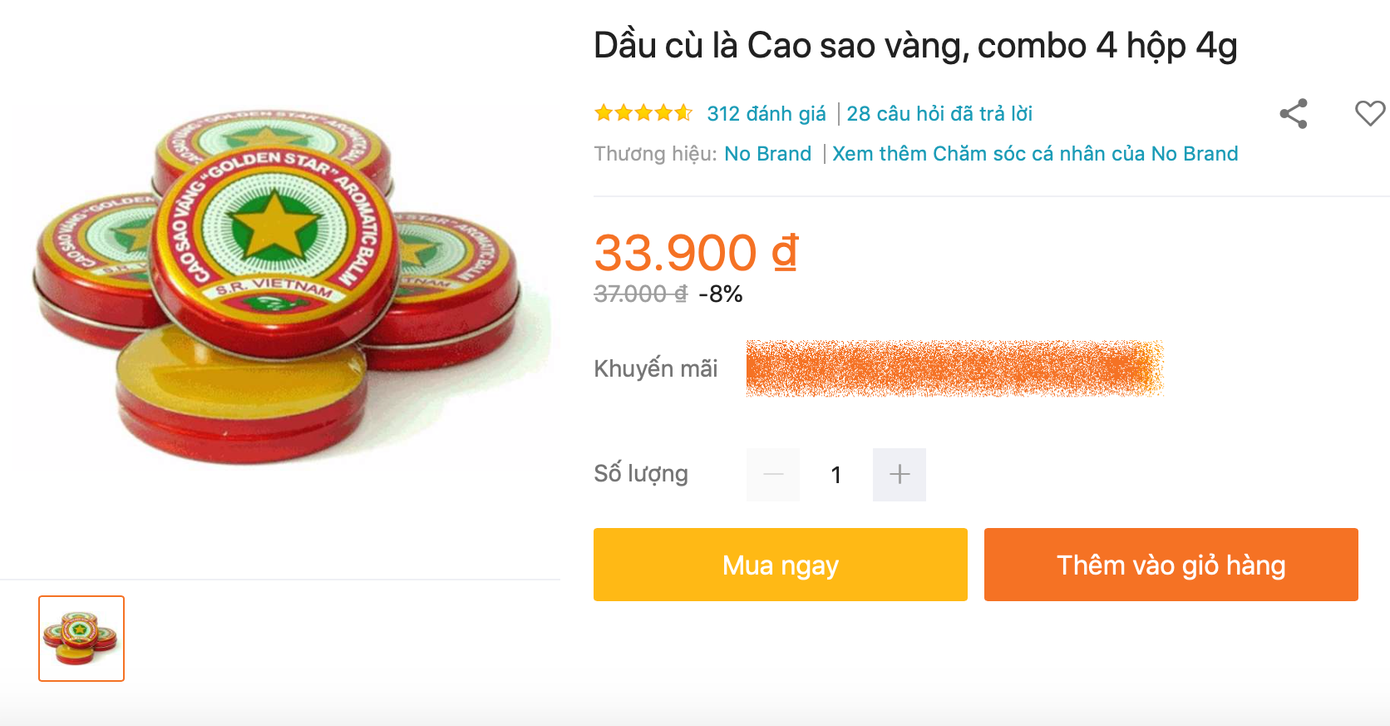View the 28 câu hỏi đã trả lời link

[x=939, y=114]
